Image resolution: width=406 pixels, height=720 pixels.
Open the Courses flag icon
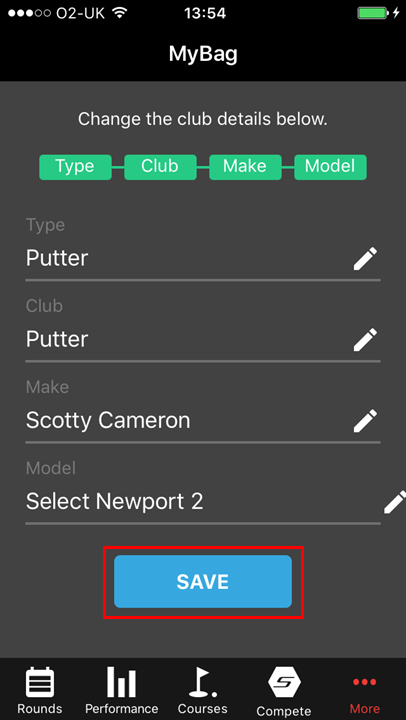click(x=203, y=682)
